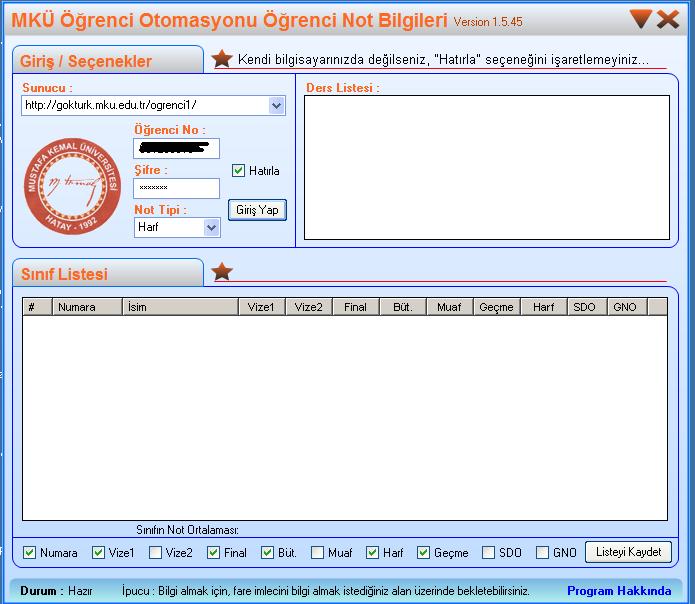
Task: Click the Muaf column header
Action: (x=450, y=307)
